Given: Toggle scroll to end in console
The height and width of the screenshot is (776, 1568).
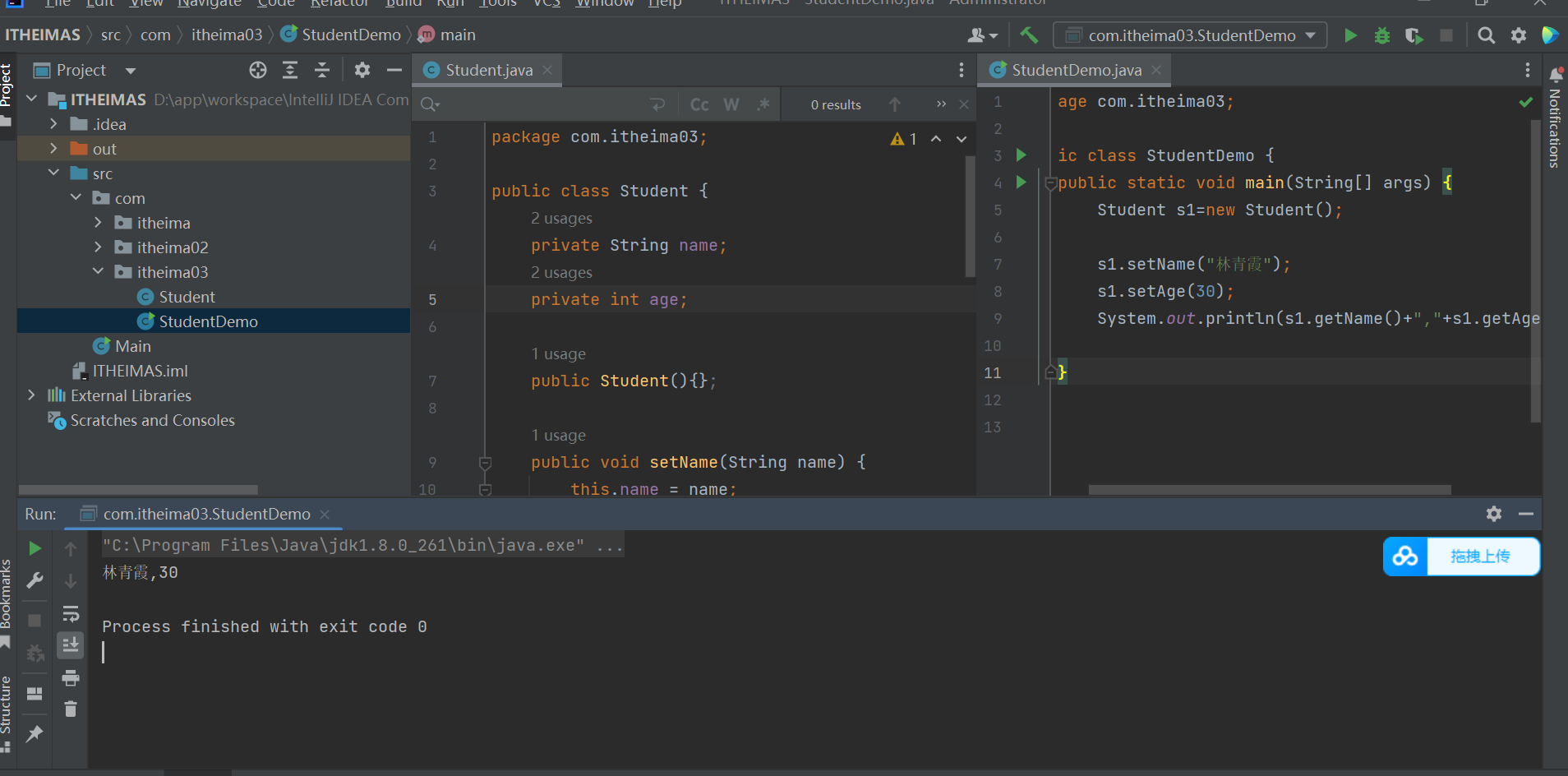Looking at the screenshot, I should pyautogui.click(x=71, y=645).
